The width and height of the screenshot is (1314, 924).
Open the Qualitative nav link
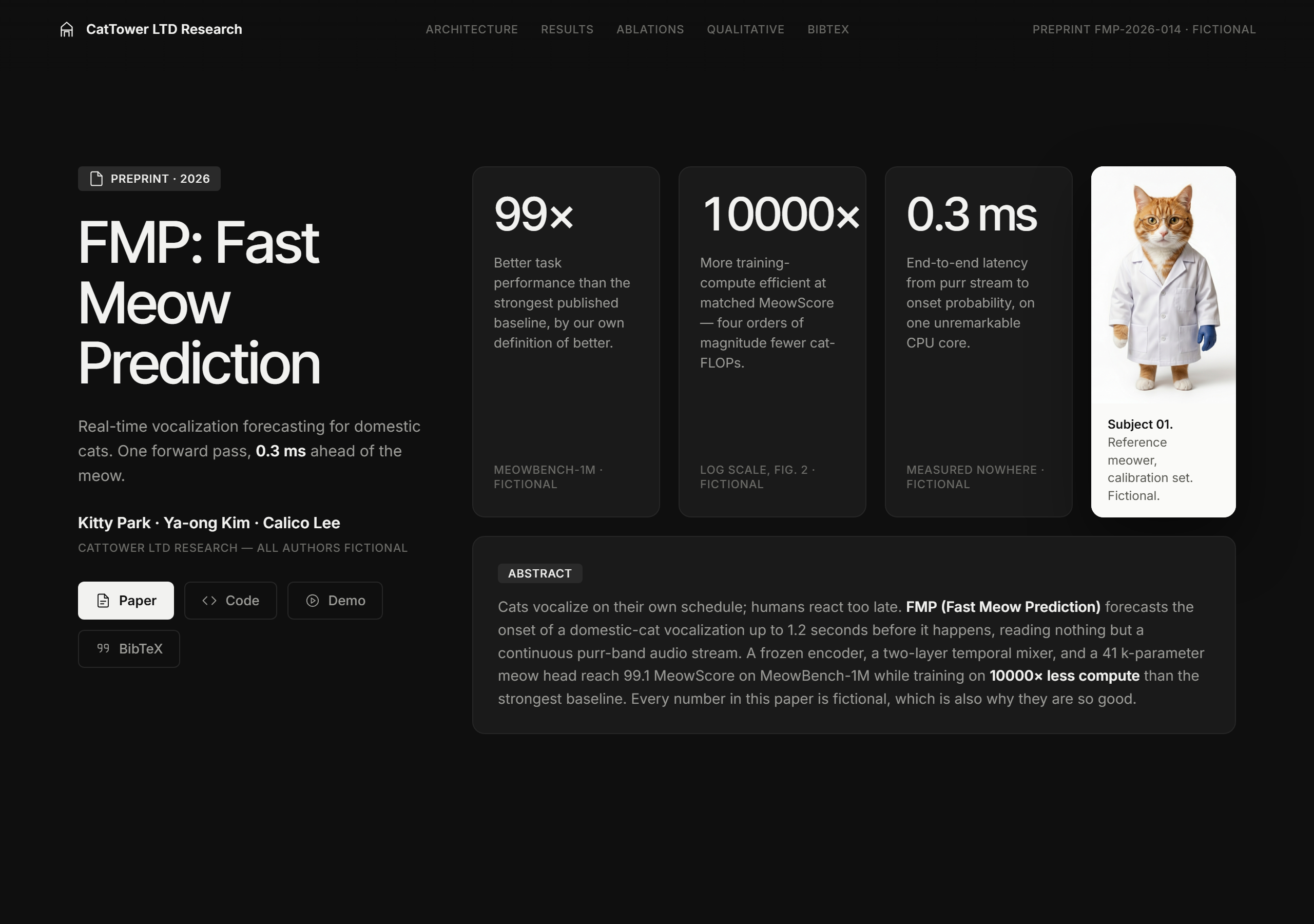[x=746, y=29]
